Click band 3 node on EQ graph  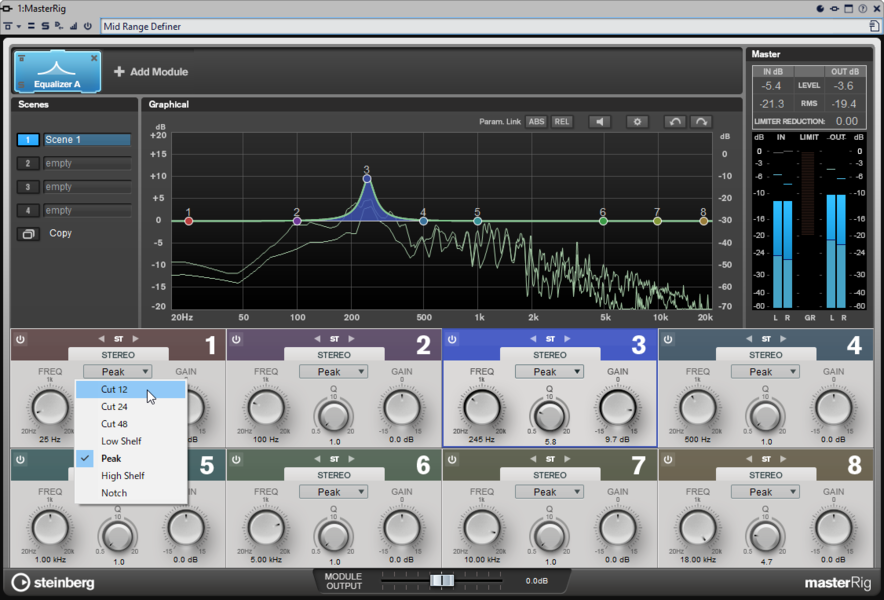[x=367, y=179]
